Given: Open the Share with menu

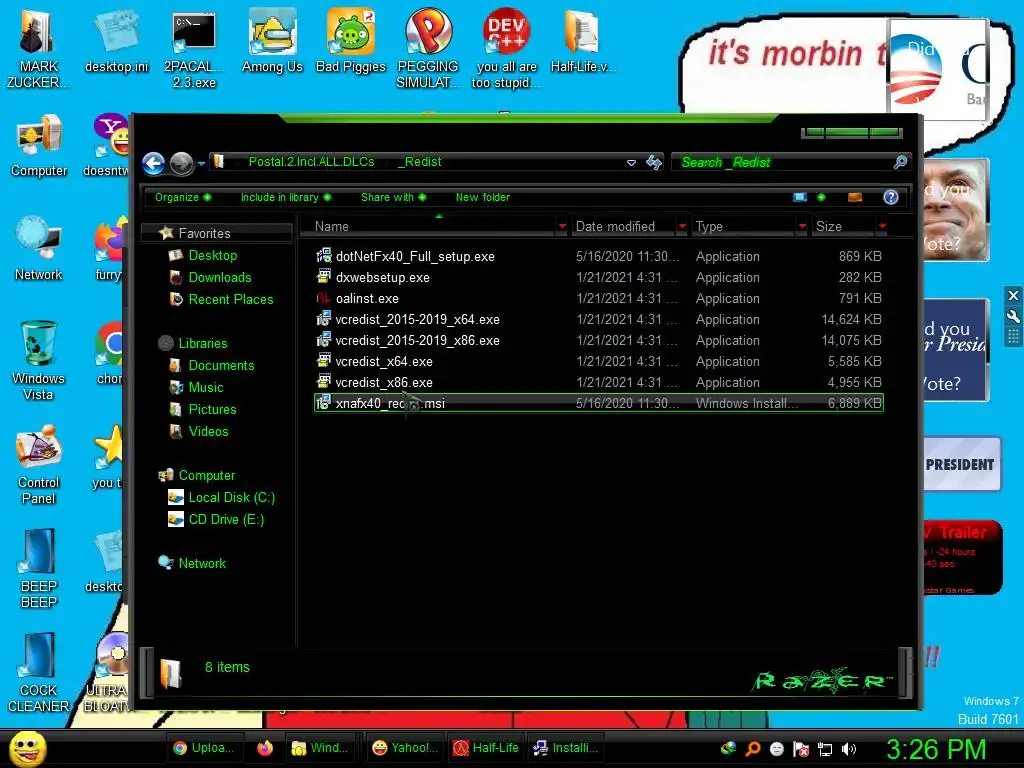Looking at the screenshot, I should point(393,197).
